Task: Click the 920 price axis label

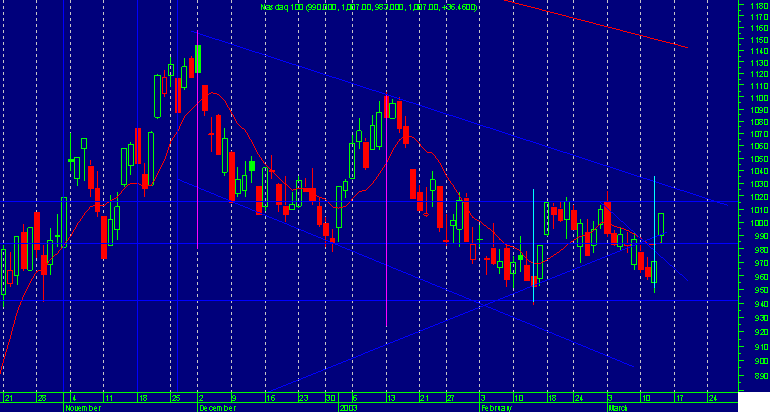Action: [761, 332]
